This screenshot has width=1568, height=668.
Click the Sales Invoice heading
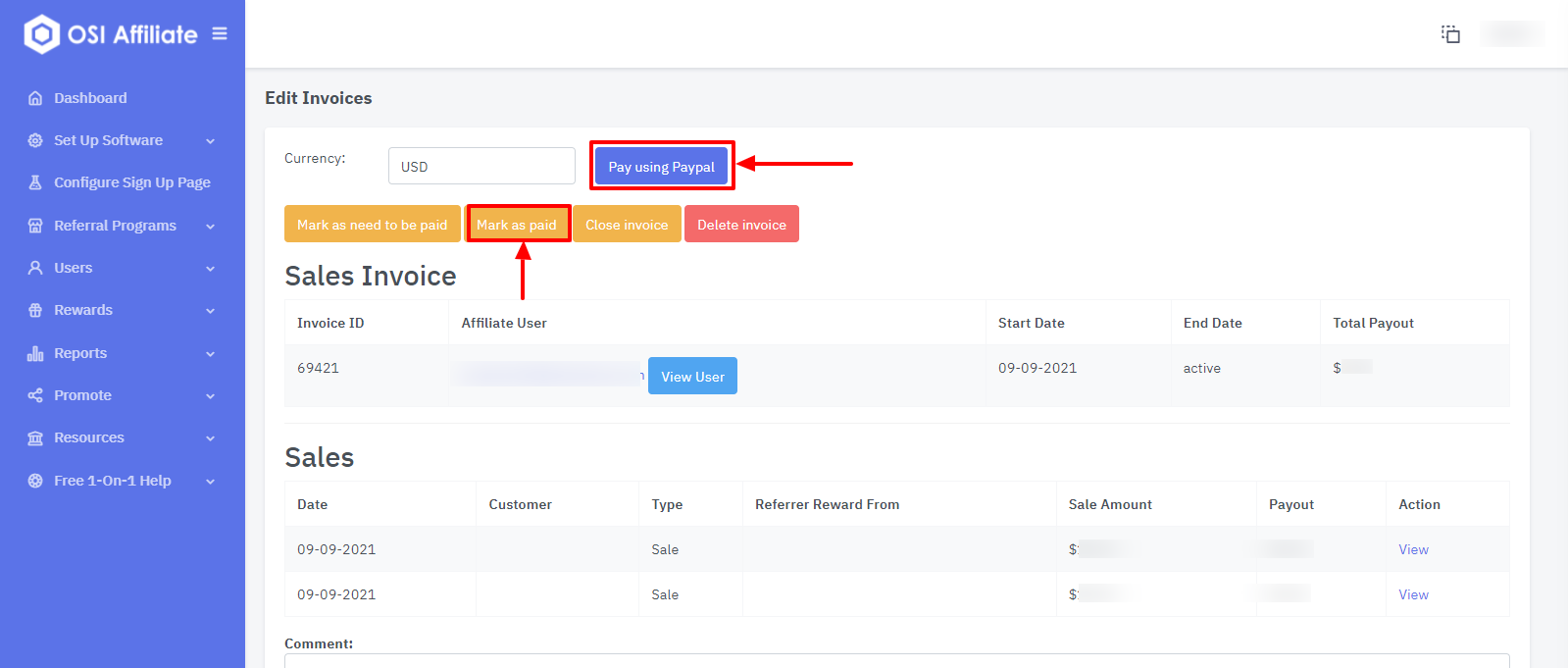[371, 276]
